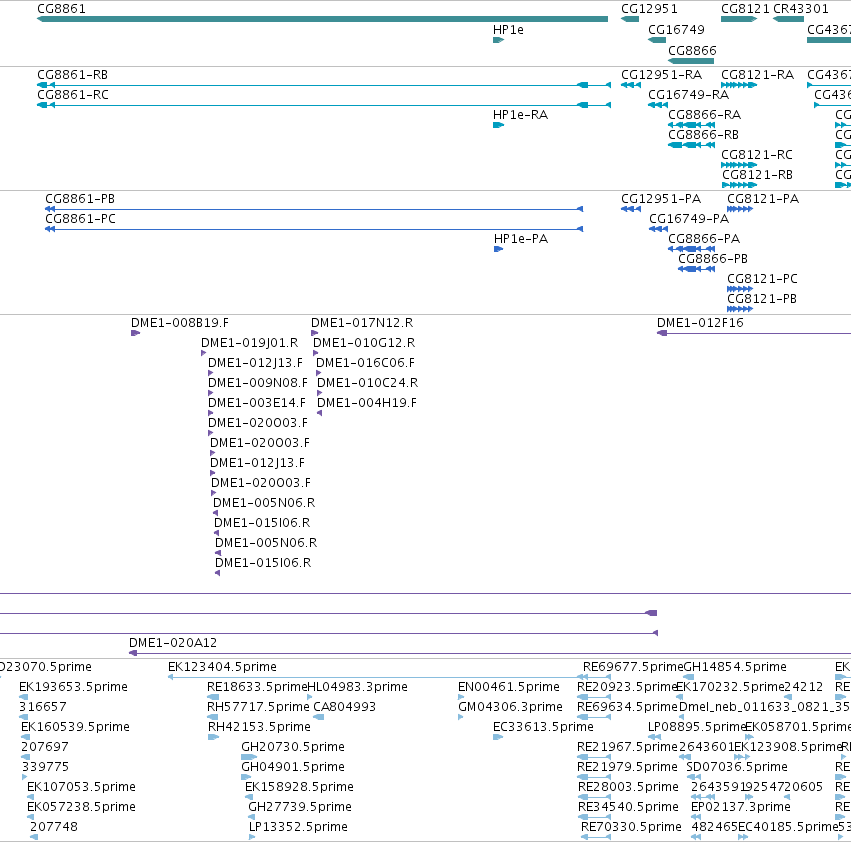851x842 pixels.
Task: Click the EST labeled 316657
Action: [x=43, y=707]
